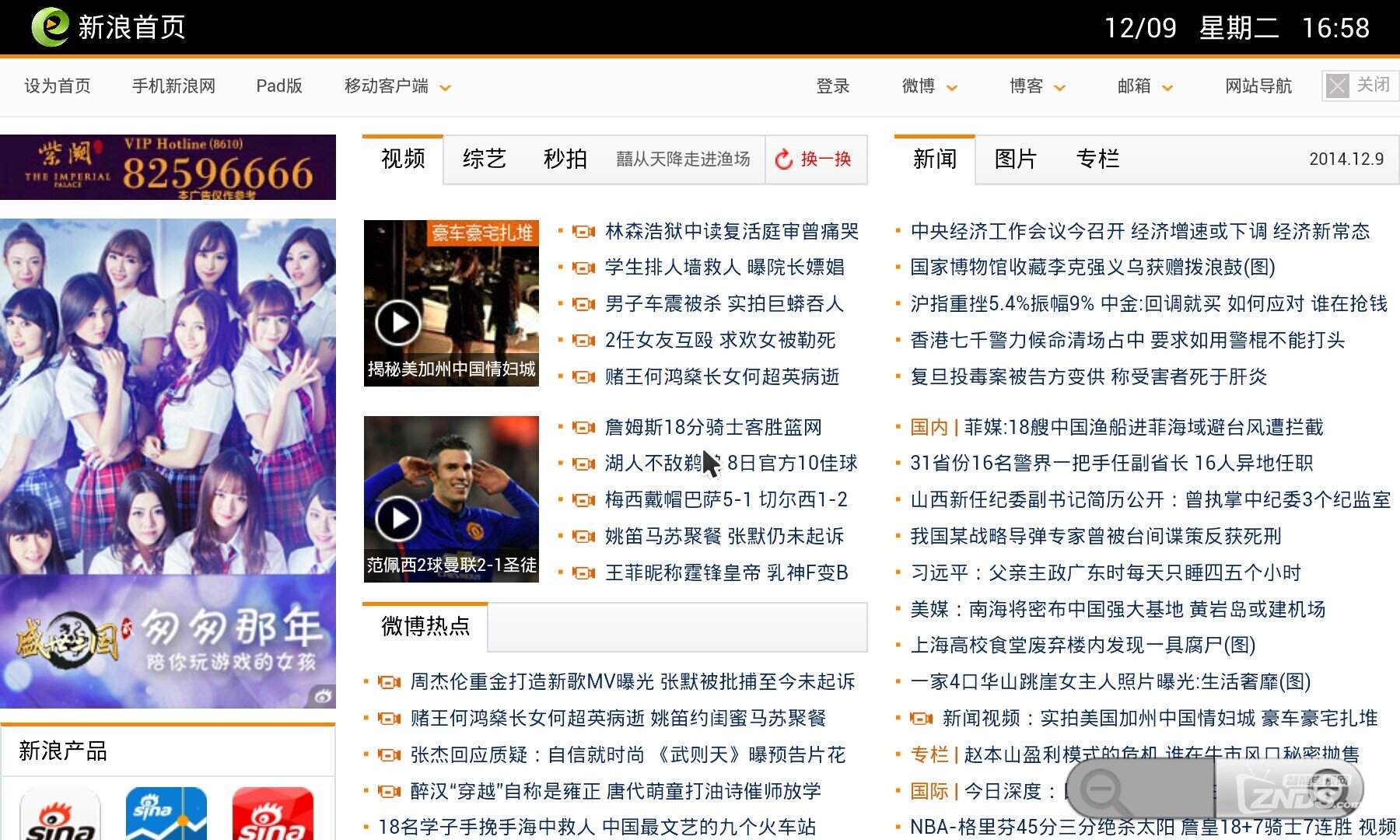Open NBA-格里芬45分三分绝杀太阳 headline
Screen dimensions: 1400x840
pyautogui.click(x=1153, y=828)
